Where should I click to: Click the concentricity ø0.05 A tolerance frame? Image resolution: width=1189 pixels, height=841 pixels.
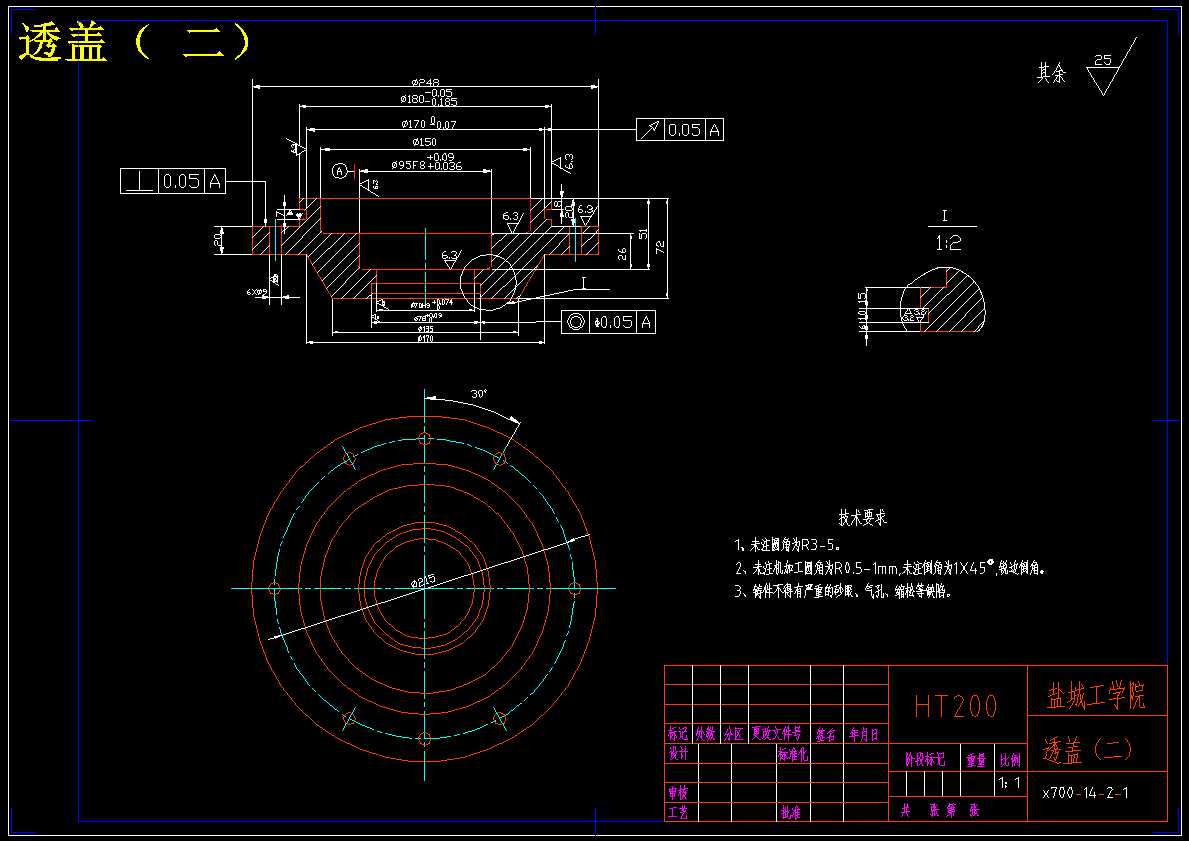click(x=608, y=322)
